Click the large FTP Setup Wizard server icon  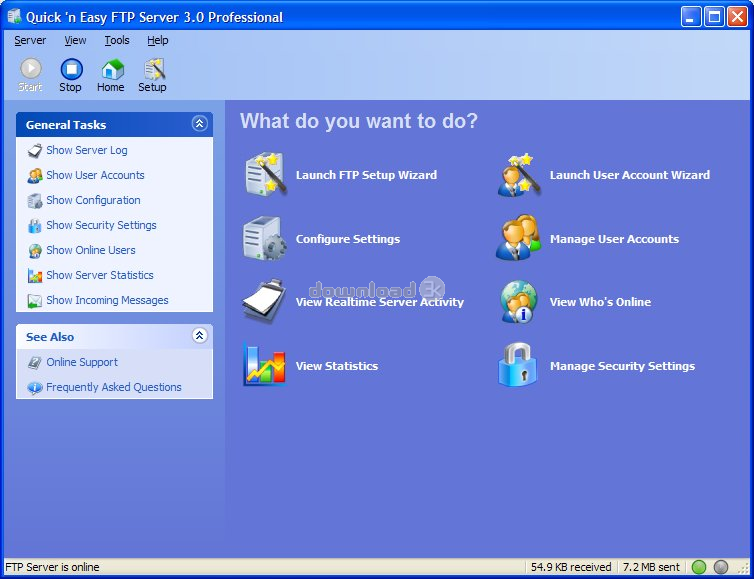pyautogui.click(x=265, y=174)
